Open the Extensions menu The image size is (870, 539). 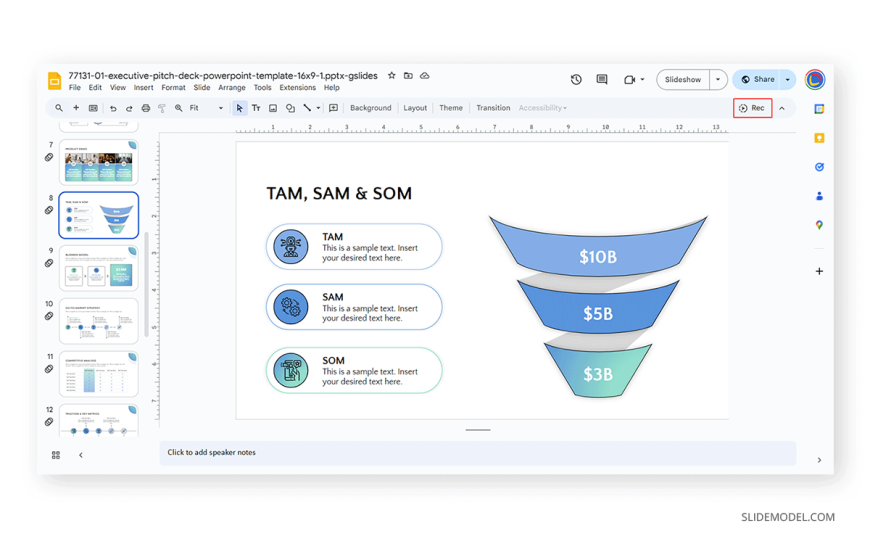point(297,88)
